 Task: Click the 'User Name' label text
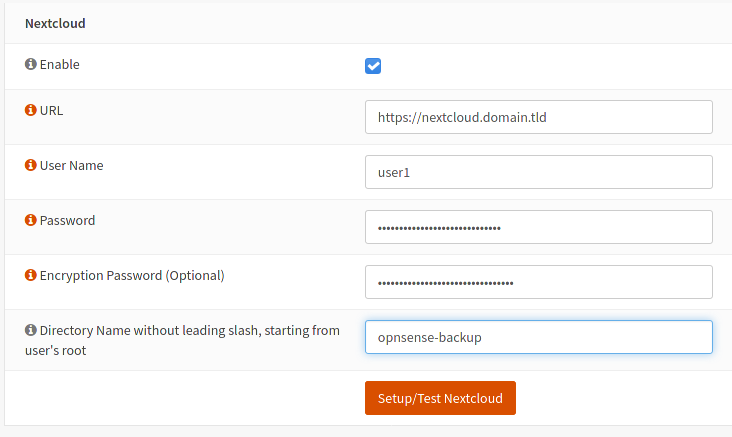pos(71,165)
